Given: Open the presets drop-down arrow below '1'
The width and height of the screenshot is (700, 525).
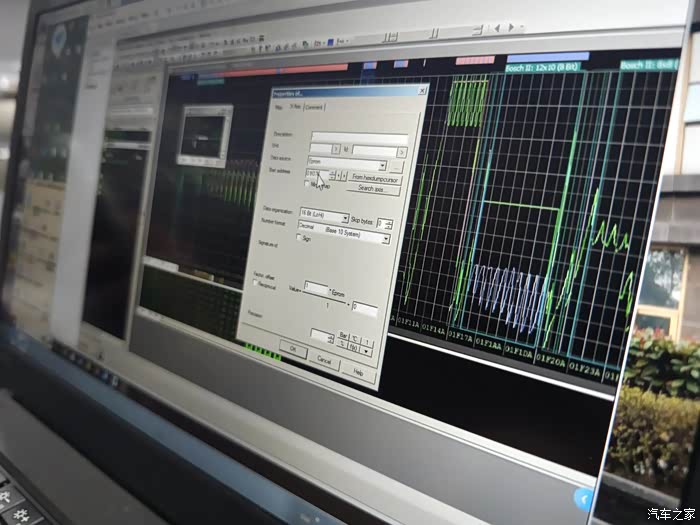Looking at the screenshot, I should click(366, 351).
